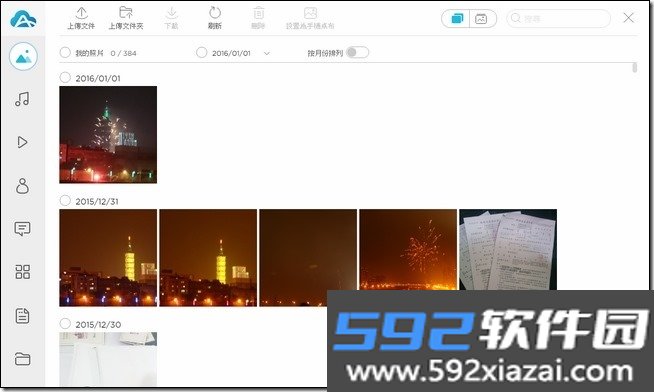Image resolution: width=654 pixels, height=392 pixels.
Task: Open the orange fireworks burst photo
Action: coord(408,250)
